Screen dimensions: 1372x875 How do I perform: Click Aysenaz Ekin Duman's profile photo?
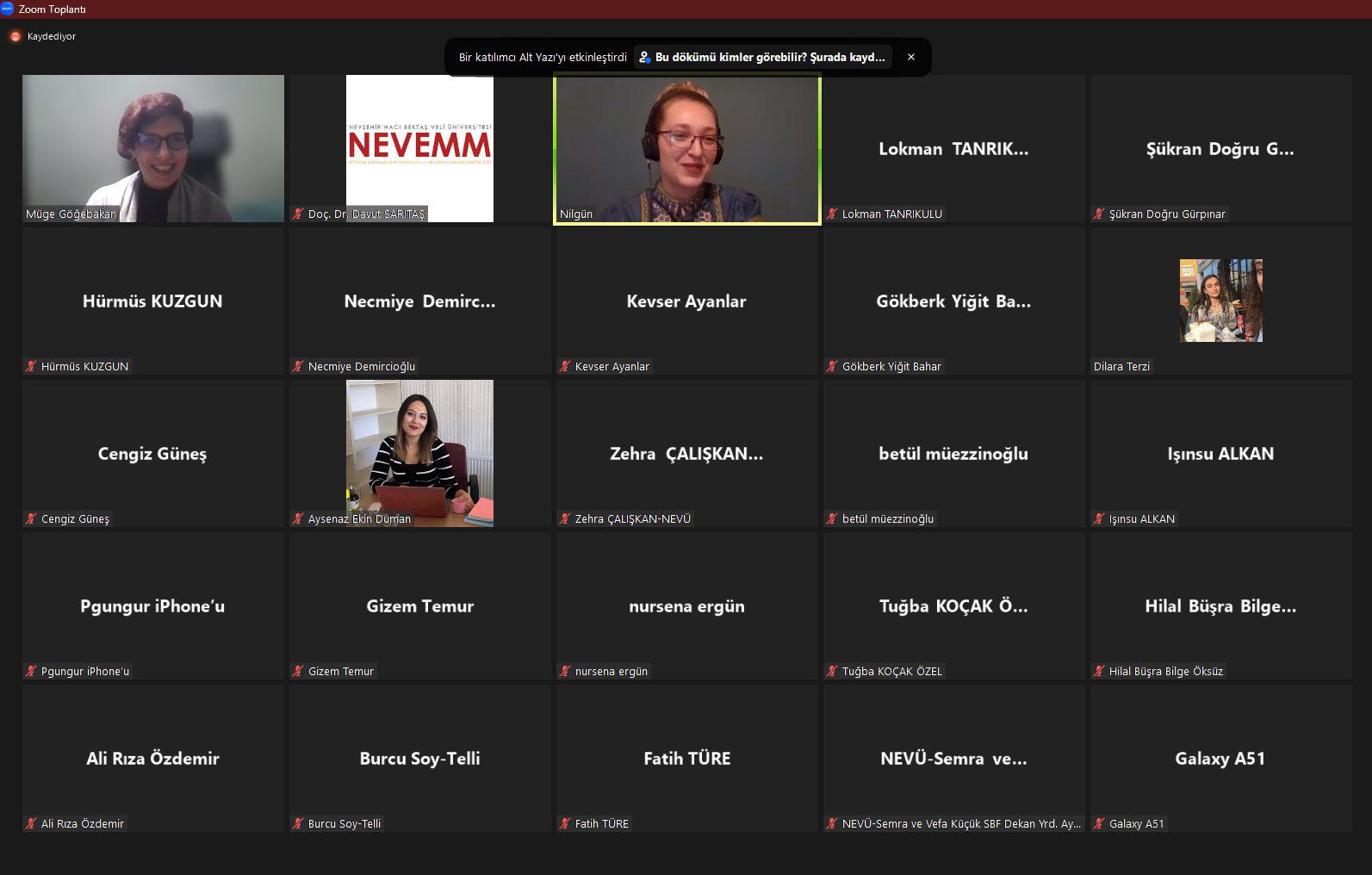[x=419, y=452]
